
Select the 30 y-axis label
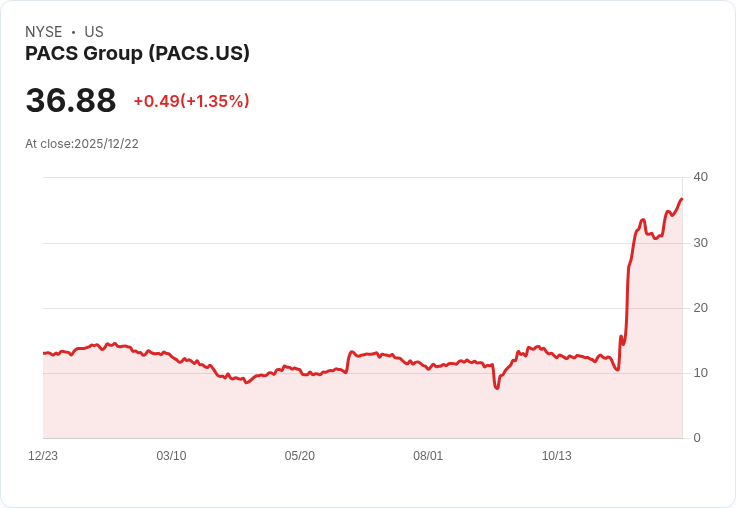700,243
